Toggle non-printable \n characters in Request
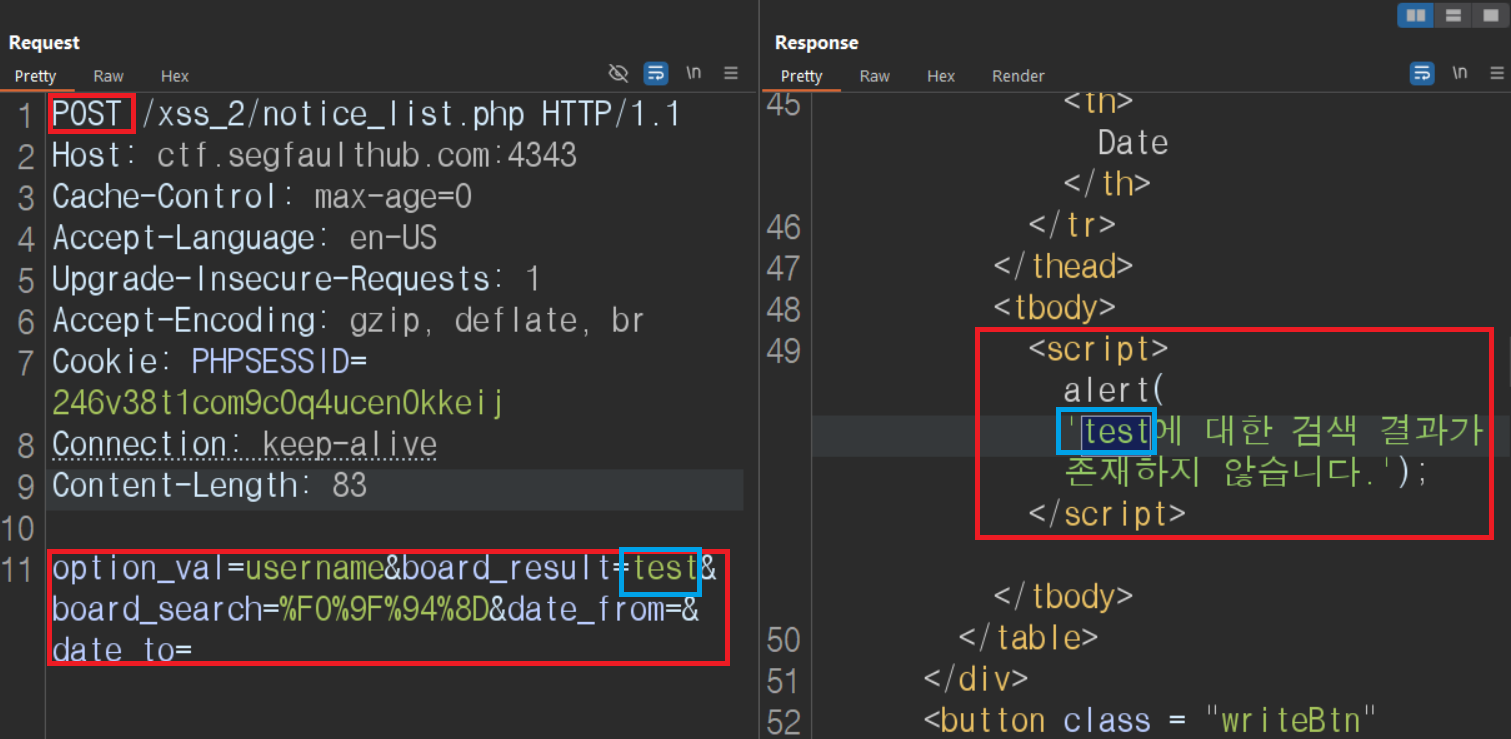This screenshot has height=739, width=1511. [x=694, y=73]
